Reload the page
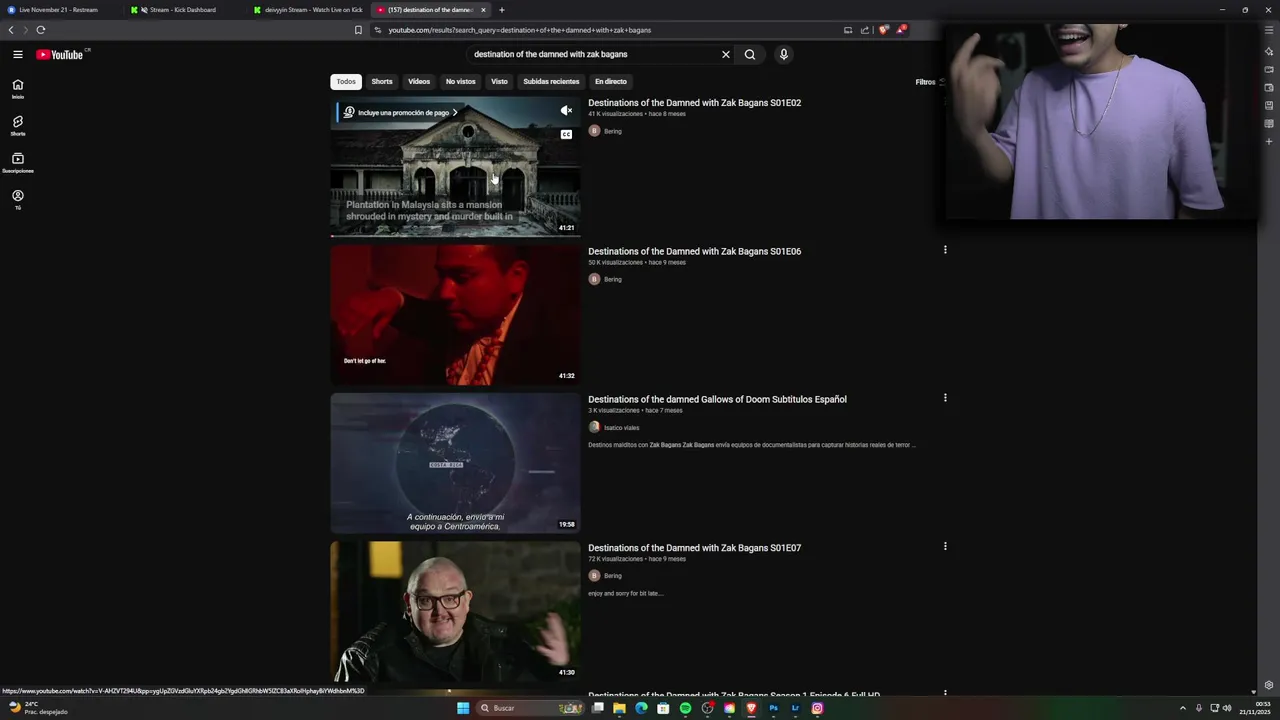The width and height of the screenshot is (1280, 720). pos(41,30)
